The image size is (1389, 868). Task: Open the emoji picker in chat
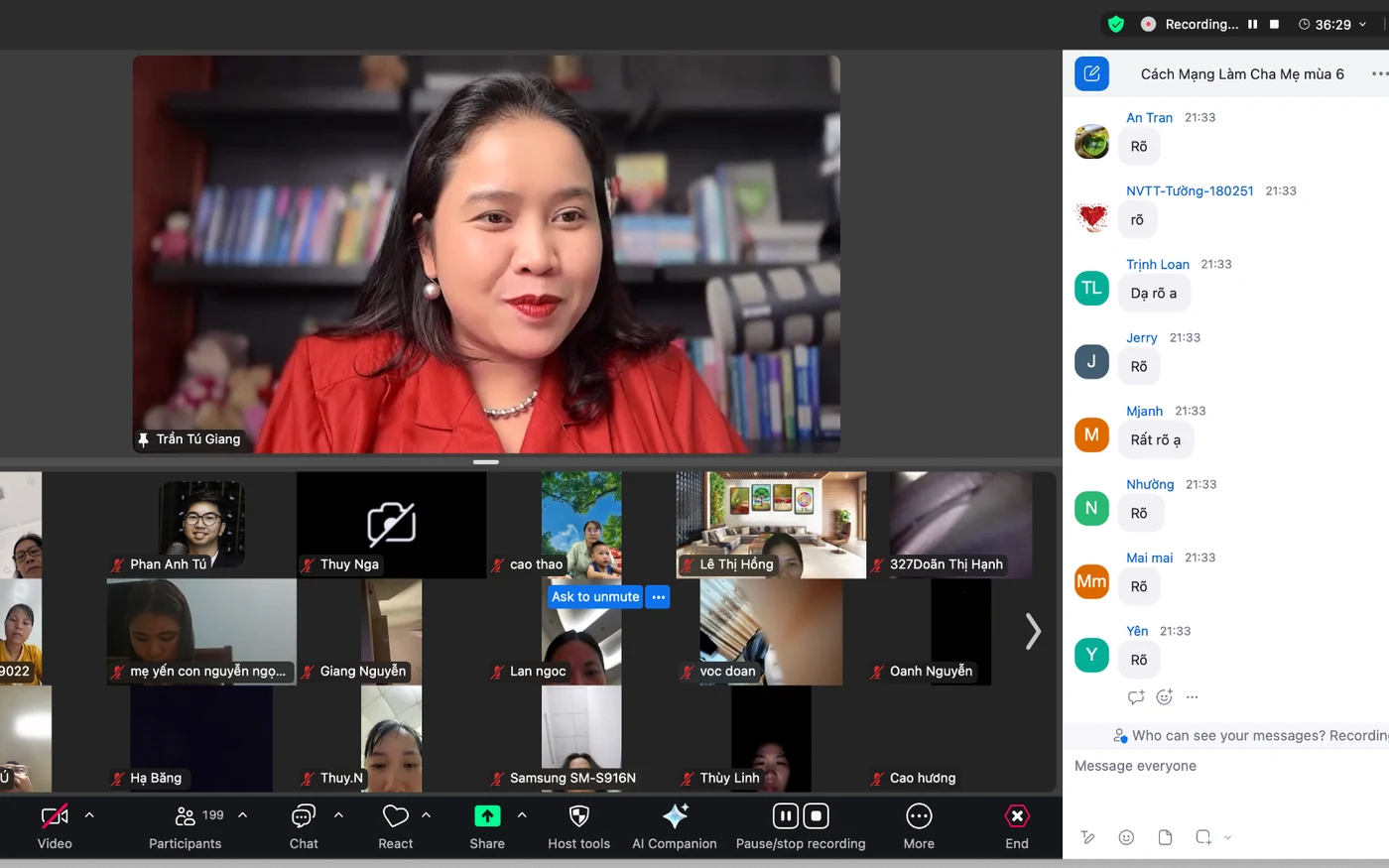click(1126, 837)
